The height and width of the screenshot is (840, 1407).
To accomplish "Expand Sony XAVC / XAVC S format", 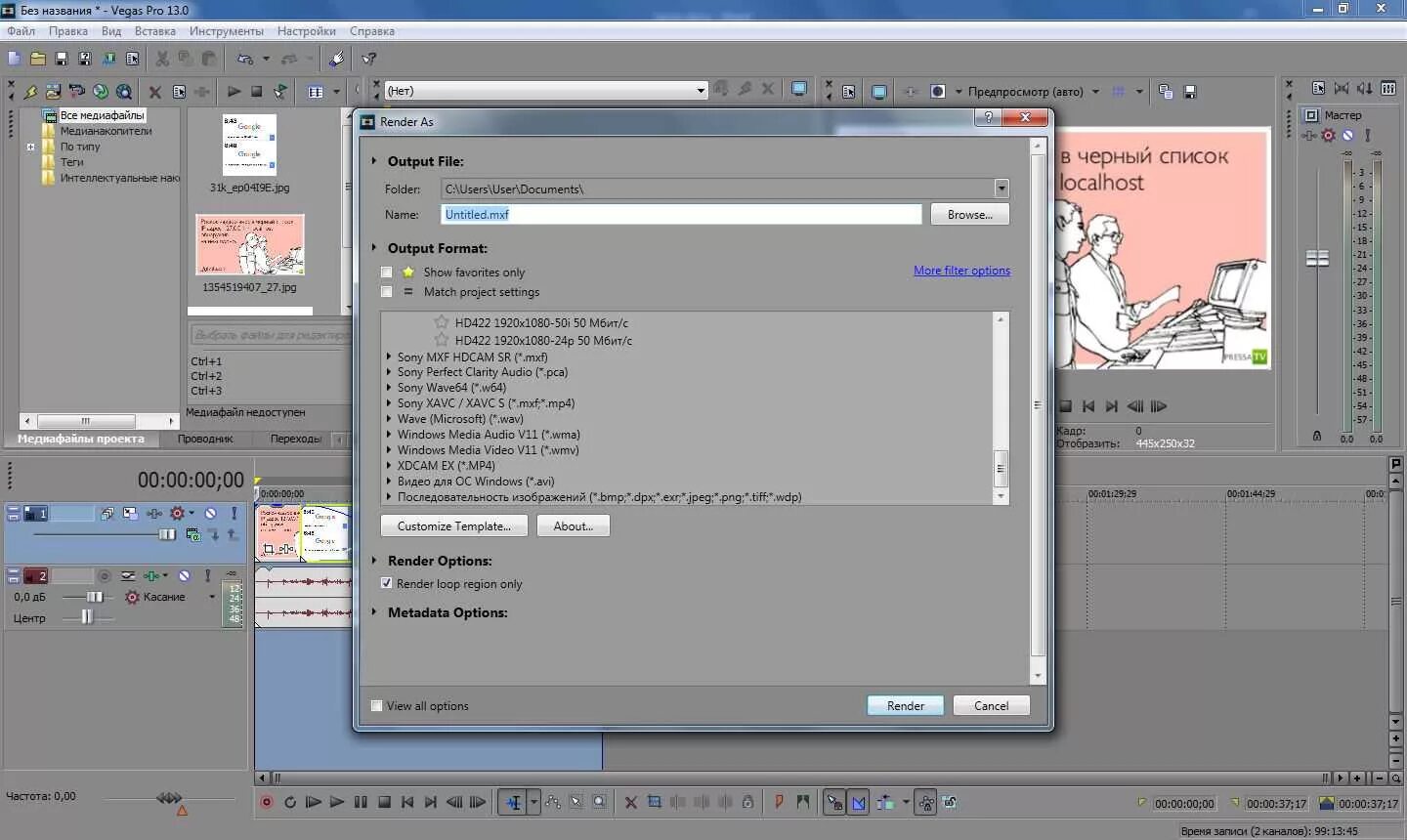I will [389, 403].
